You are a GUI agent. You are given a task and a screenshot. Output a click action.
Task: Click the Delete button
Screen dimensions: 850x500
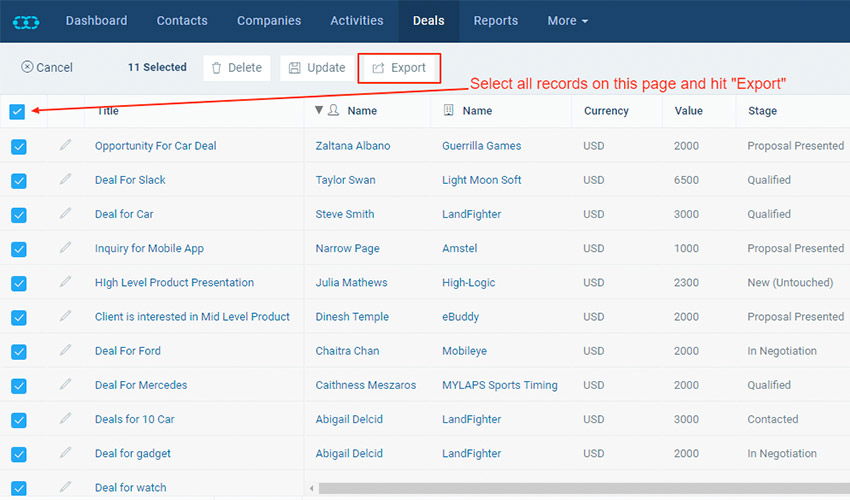coord(237,68)
